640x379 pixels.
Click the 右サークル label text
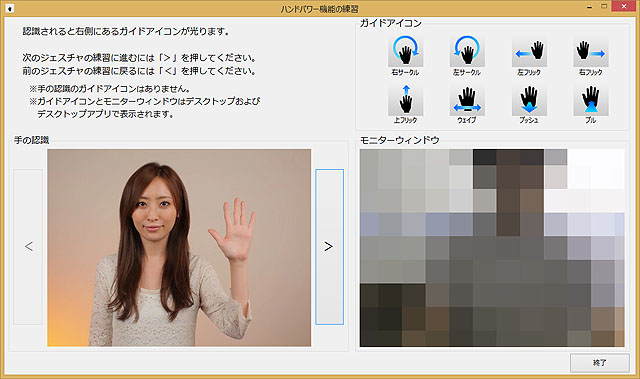[x=405, y=72]
